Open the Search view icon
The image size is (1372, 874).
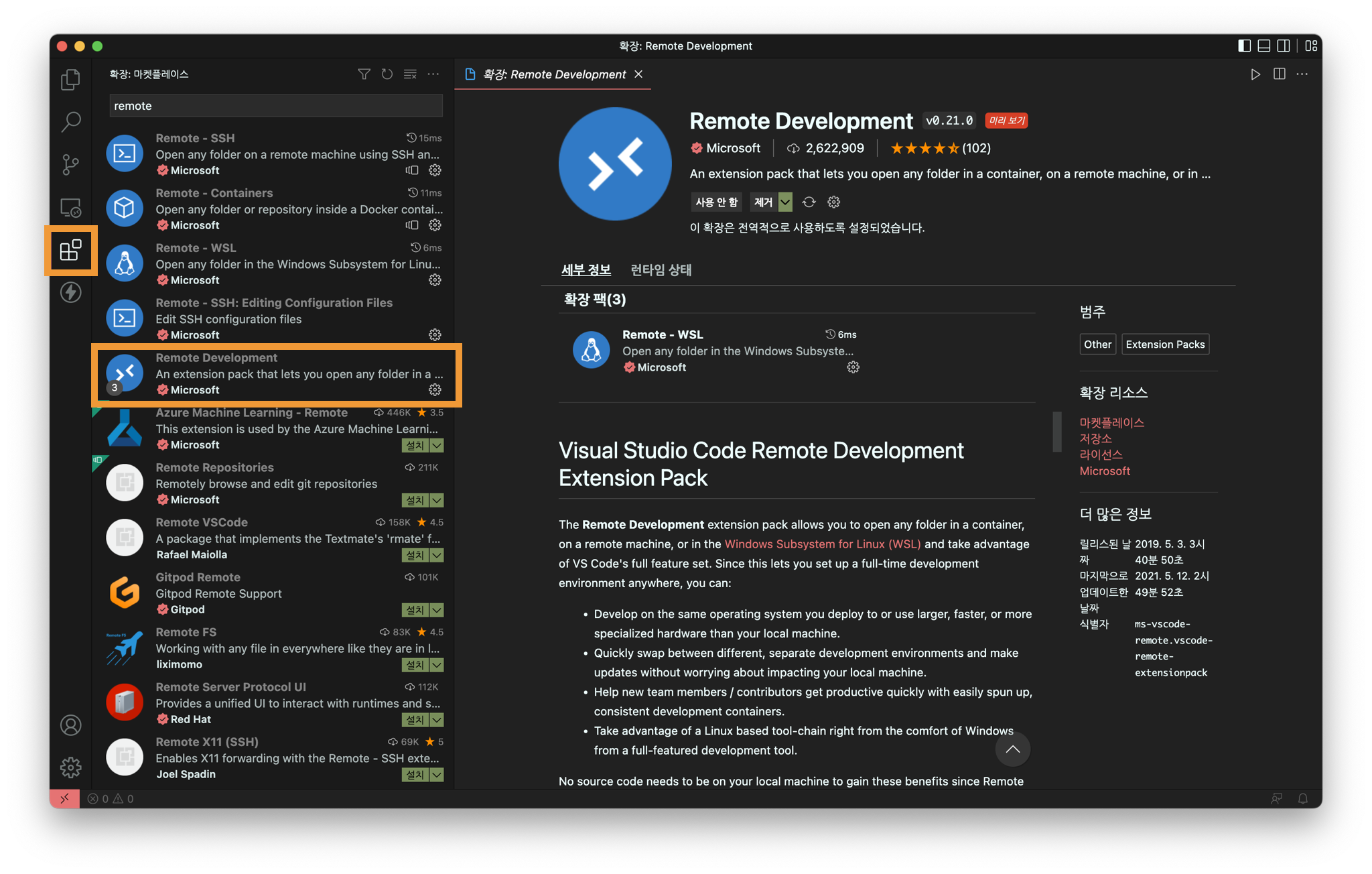pos(70,122)
